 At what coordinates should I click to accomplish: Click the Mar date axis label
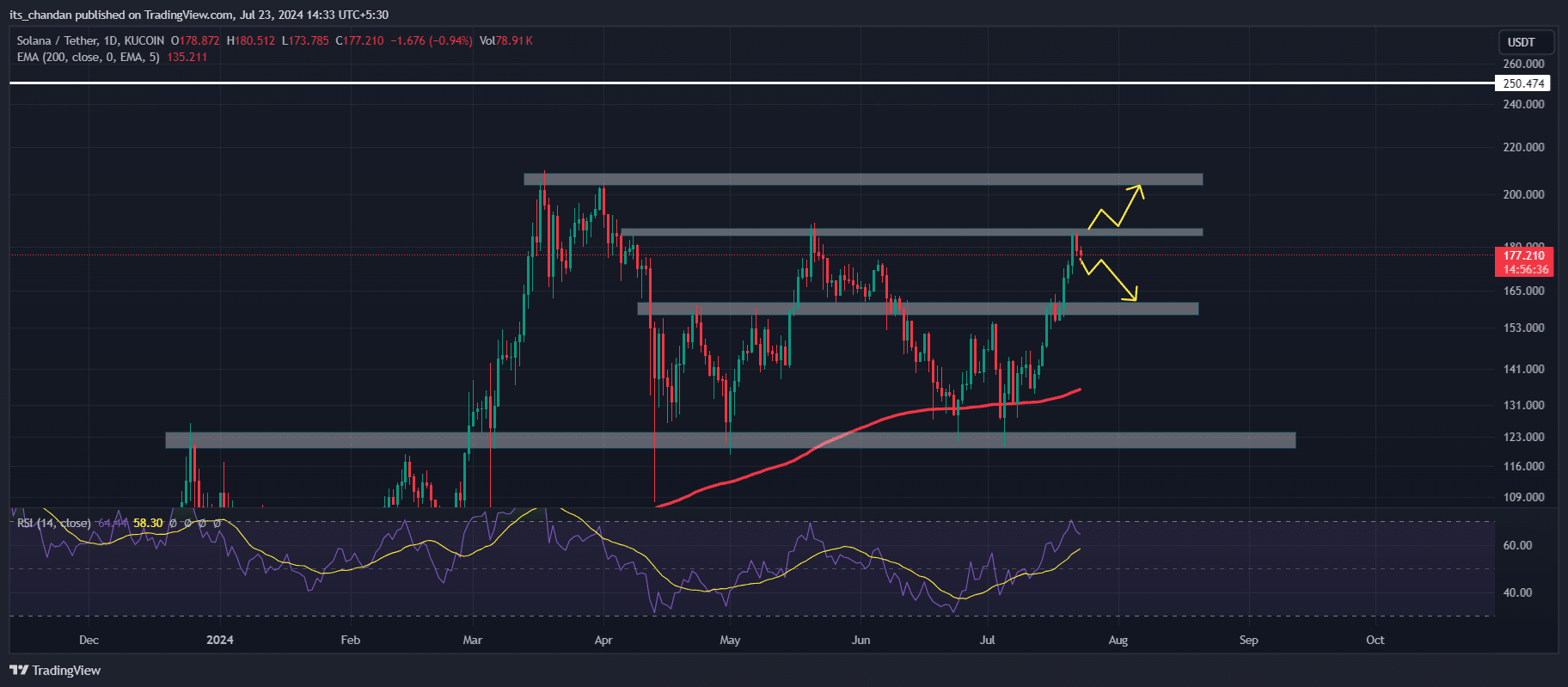[472, 640]
